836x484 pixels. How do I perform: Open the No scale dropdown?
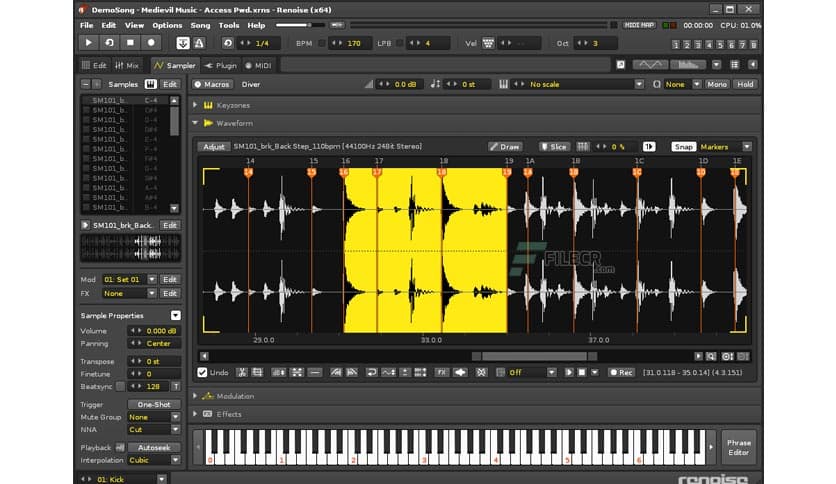(x=639, y=84)
